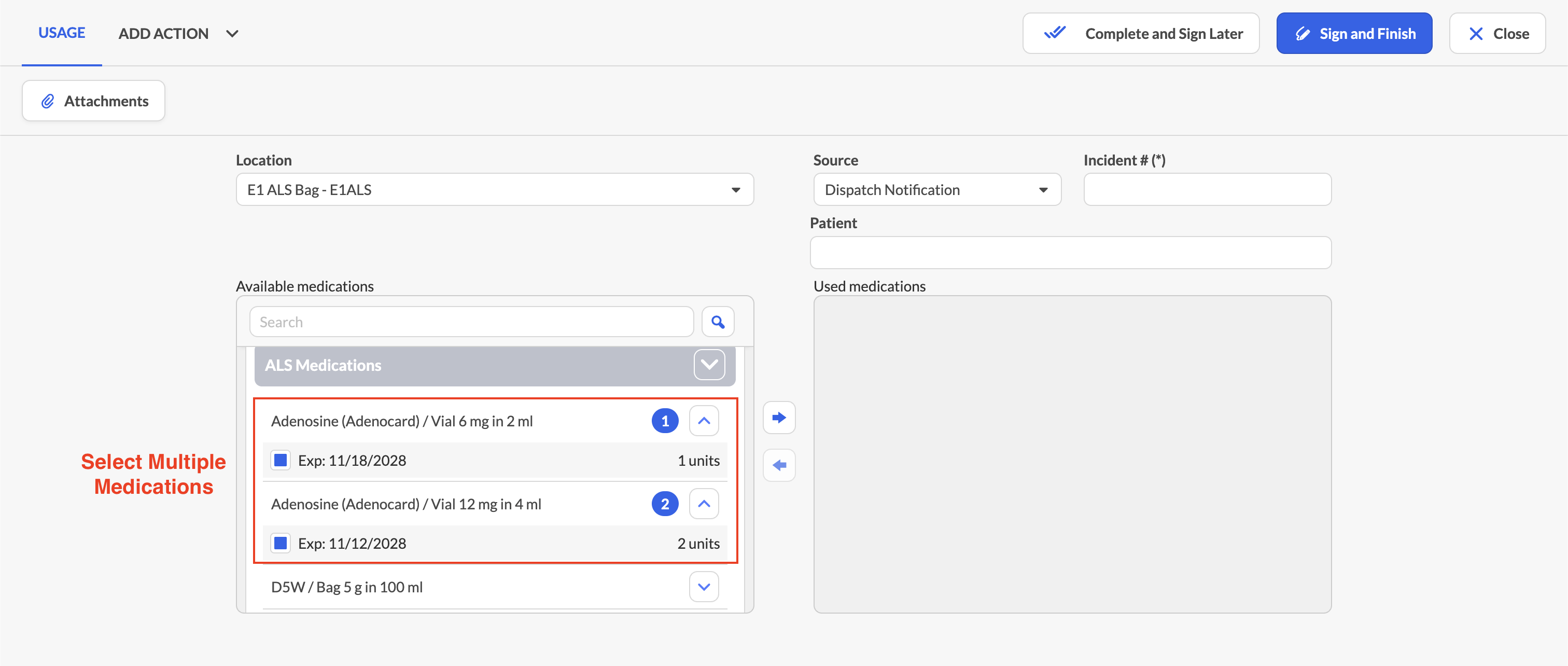
Task: Click the magnifier search icon button
Action: click(718, 322)
